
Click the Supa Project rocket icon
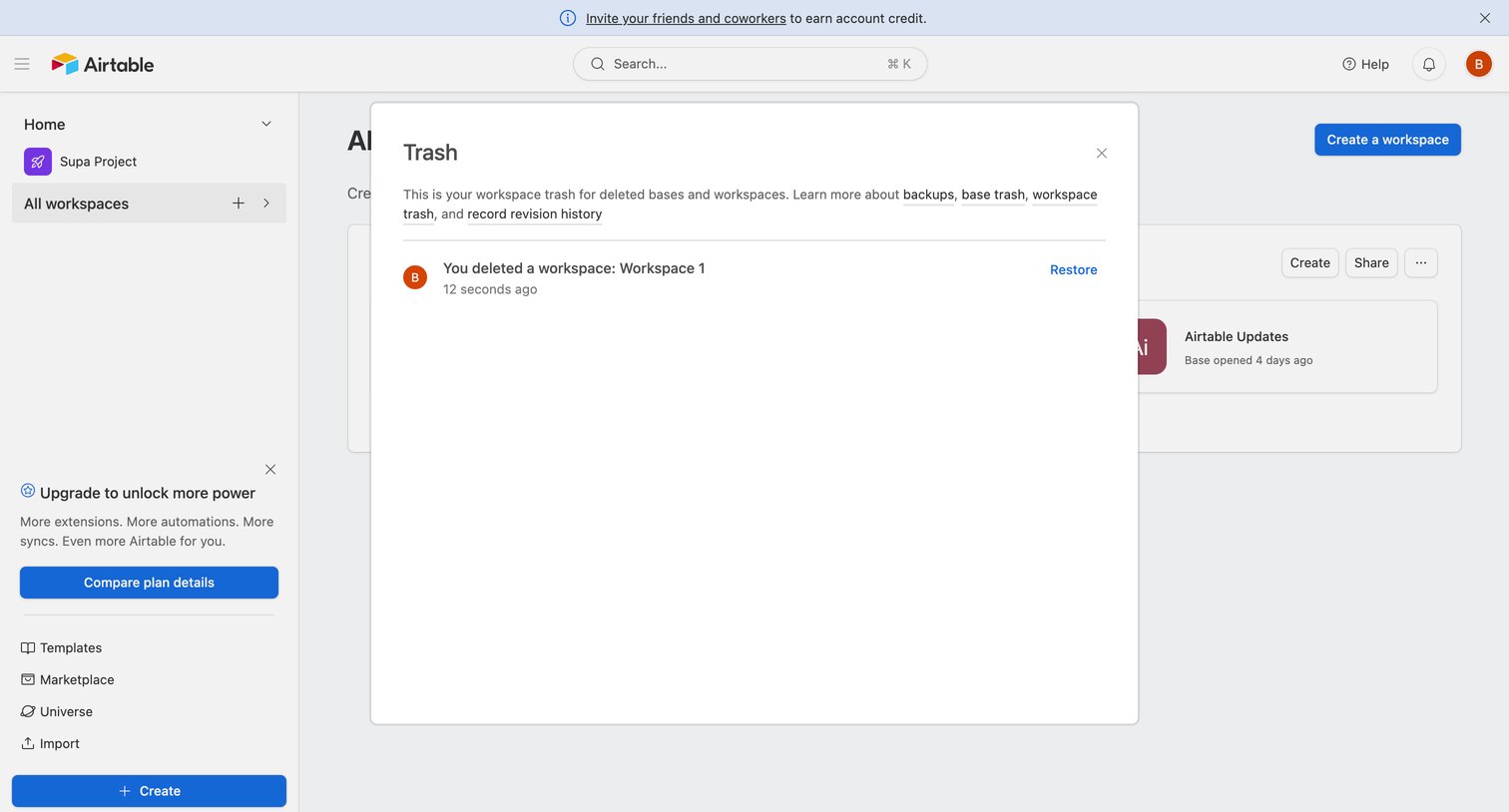(38, 162)
